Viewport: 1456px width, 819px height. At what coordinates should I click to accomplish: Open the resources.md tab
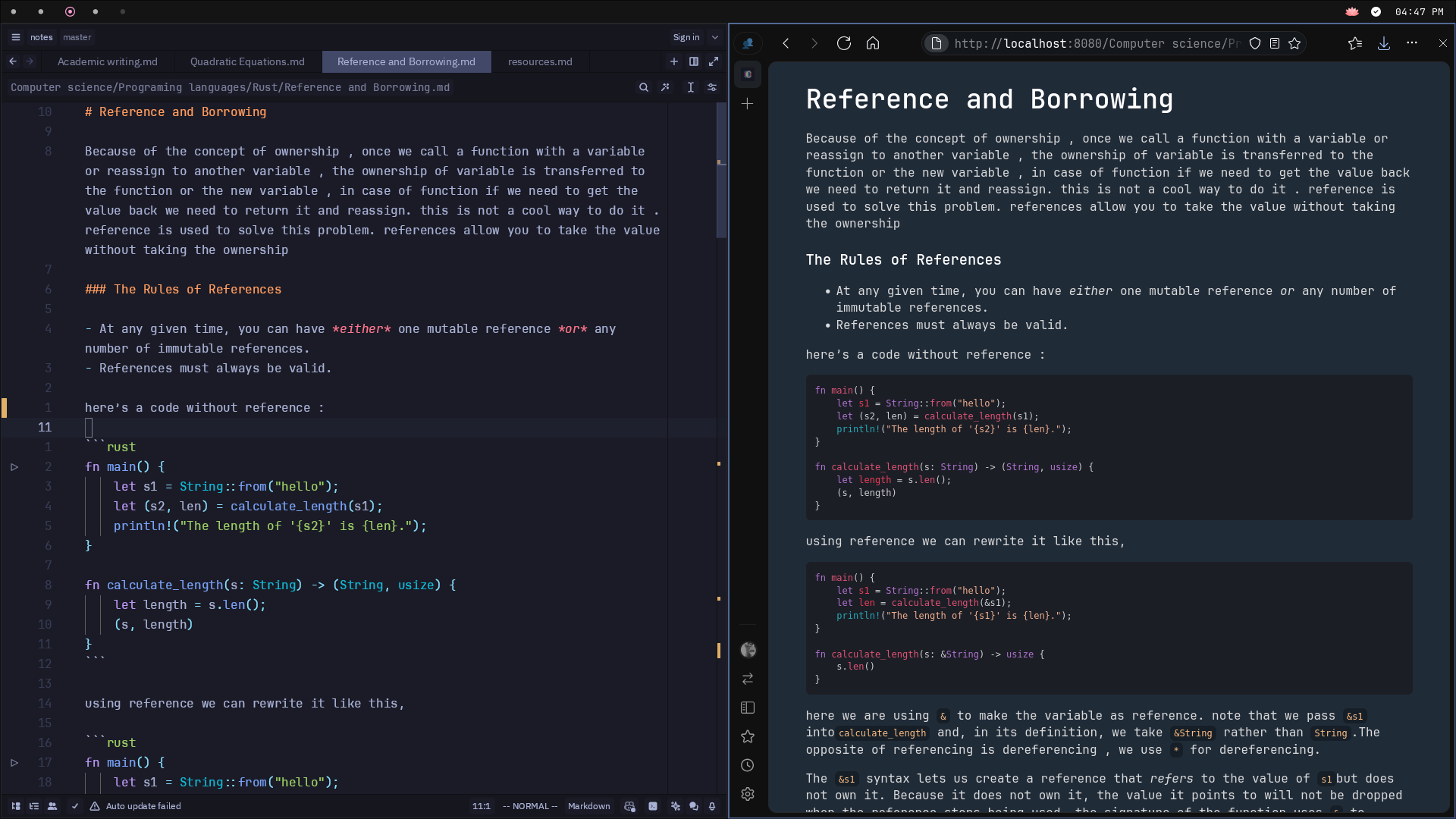[x=540, y=61]
